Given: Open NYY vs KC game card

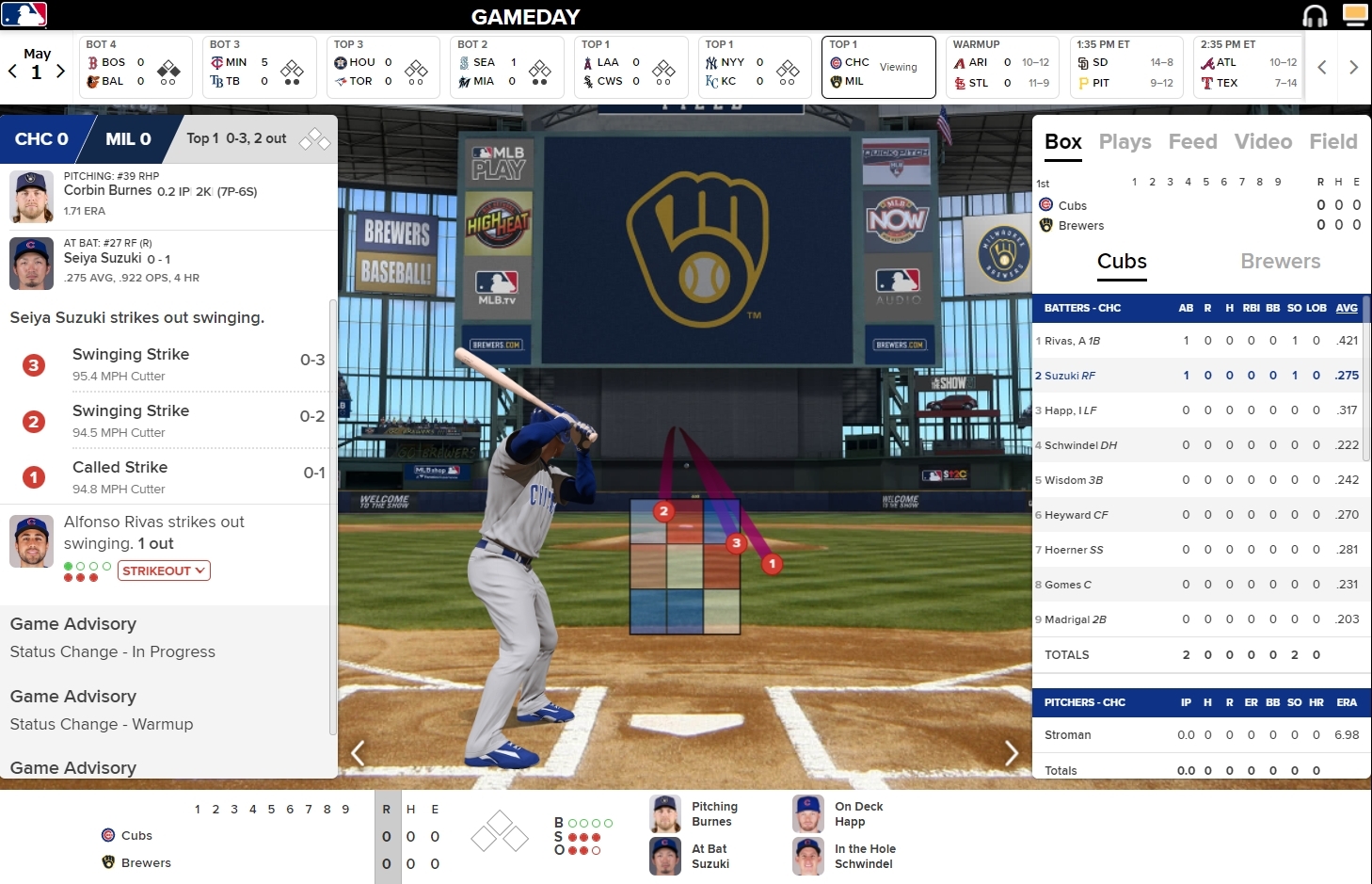Looking at the screenshot, I should pyautogui.click(x=753, y=67).
